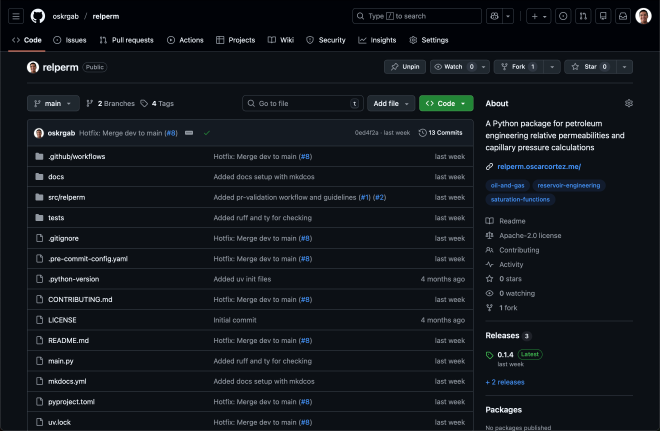Click the Type / to search box
This screenshot has height=431, width=660.
(417, 16)
